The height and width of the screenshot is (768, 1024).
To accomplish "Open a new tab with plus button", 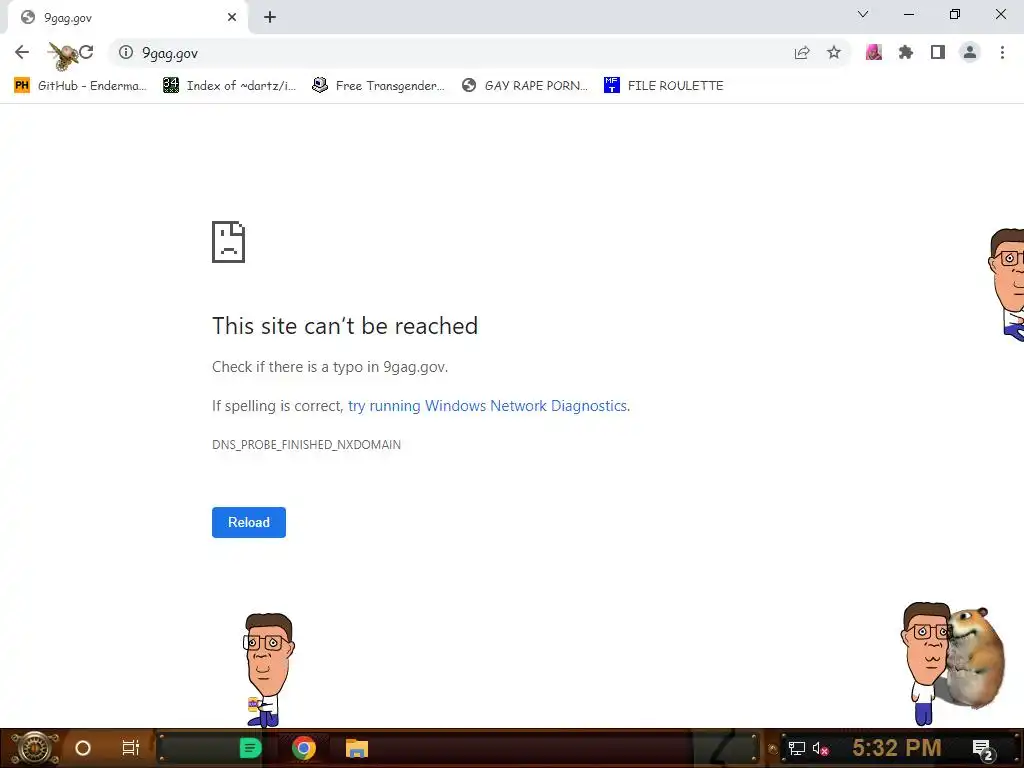I will tap(270, 18).
